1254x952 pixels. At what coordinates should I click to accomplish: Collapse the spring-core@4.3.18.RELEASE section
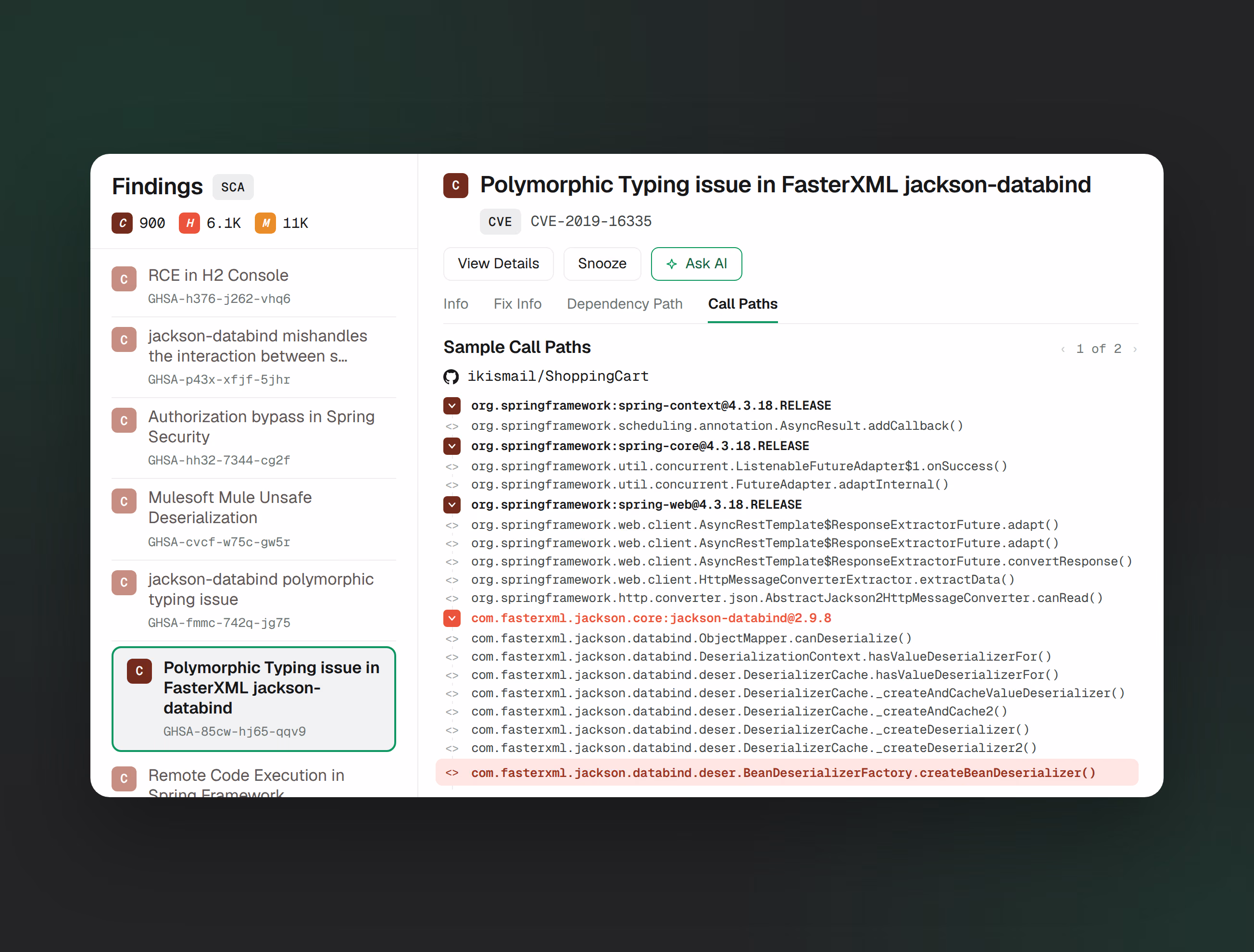(x=452, y=446)
